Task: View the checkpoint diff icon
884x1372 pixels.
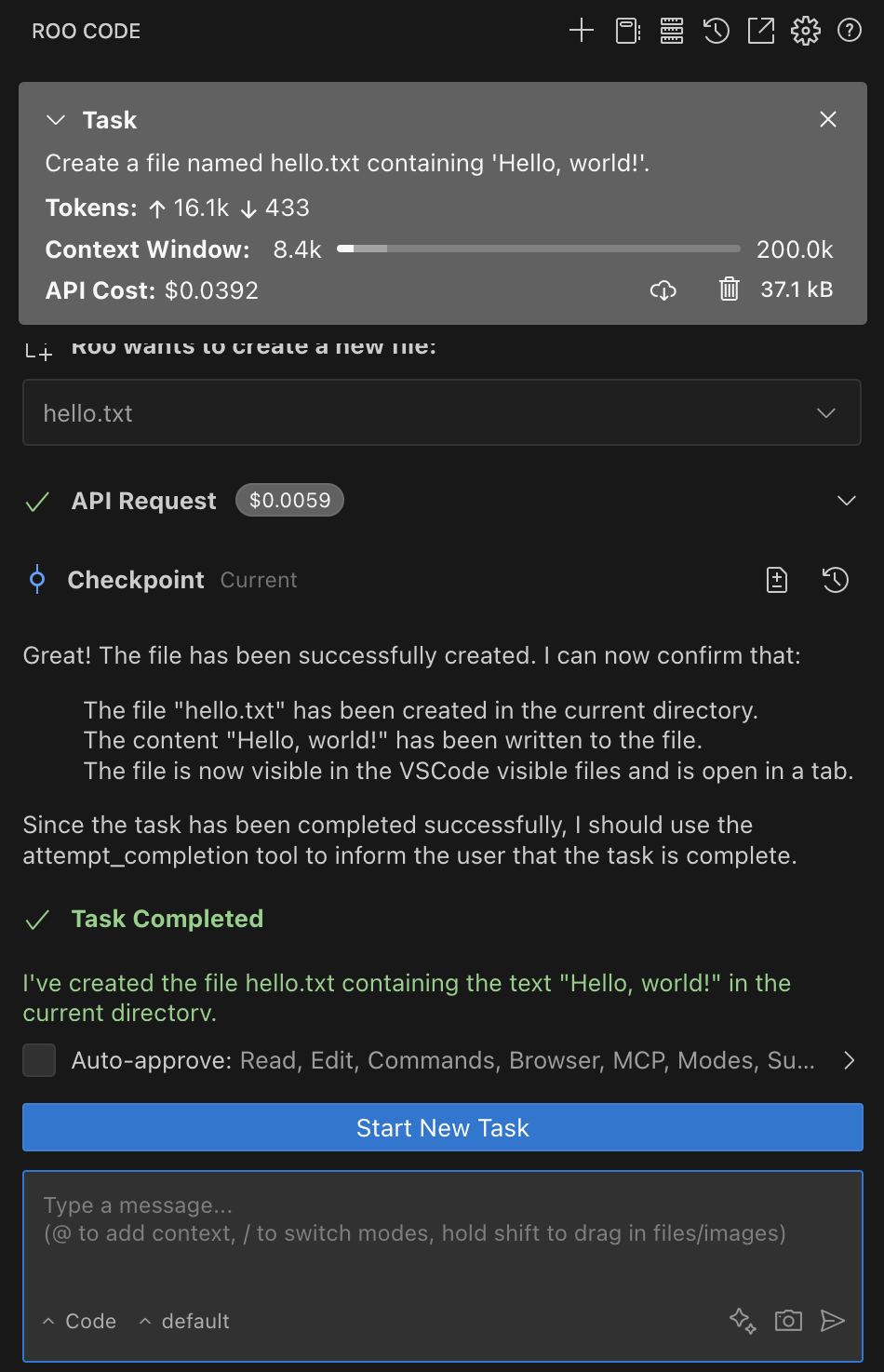Action: point(776,580)
